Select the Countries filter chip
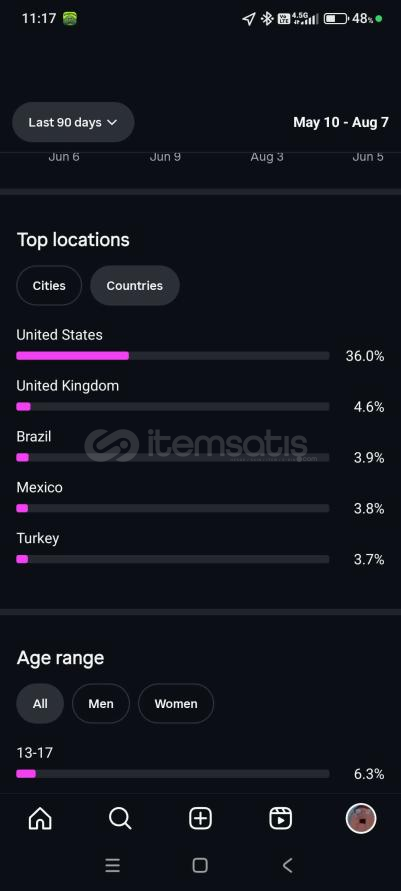The height and width of the screenshot is (891, 401). coord(135,285)
